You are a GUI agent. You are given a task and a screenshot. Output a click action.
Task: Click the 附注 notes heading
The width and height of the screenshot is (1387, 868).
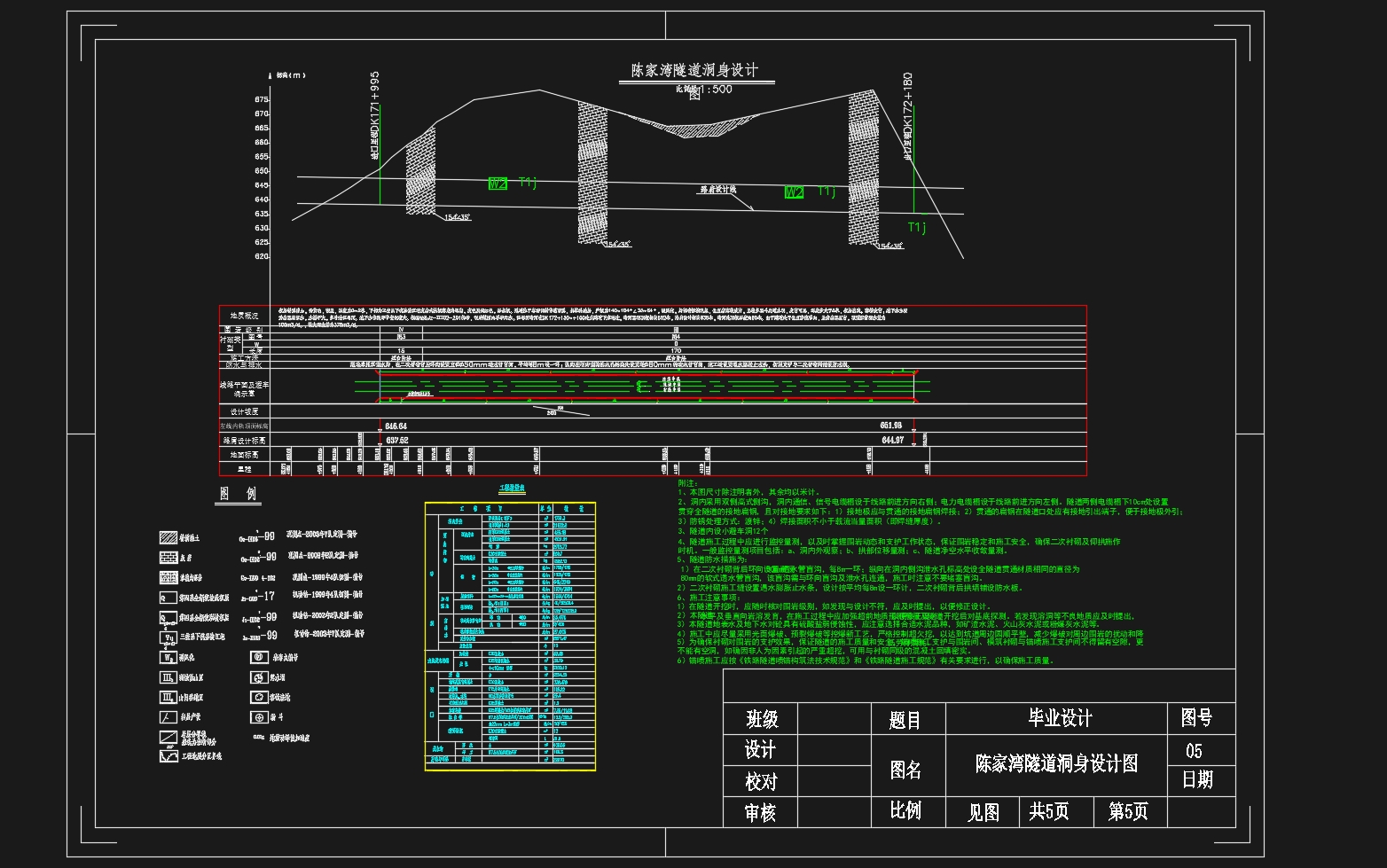click(687, 484)
